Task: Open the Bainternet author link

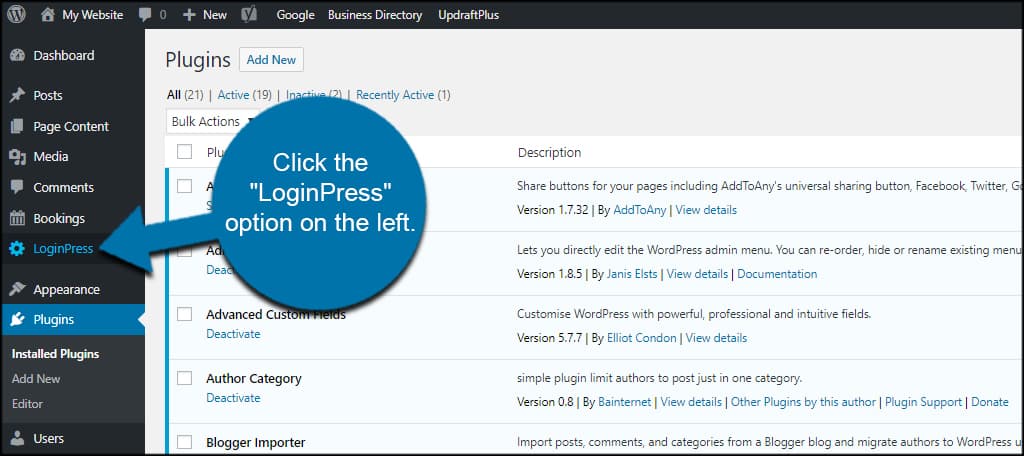Action: point(626,402)
